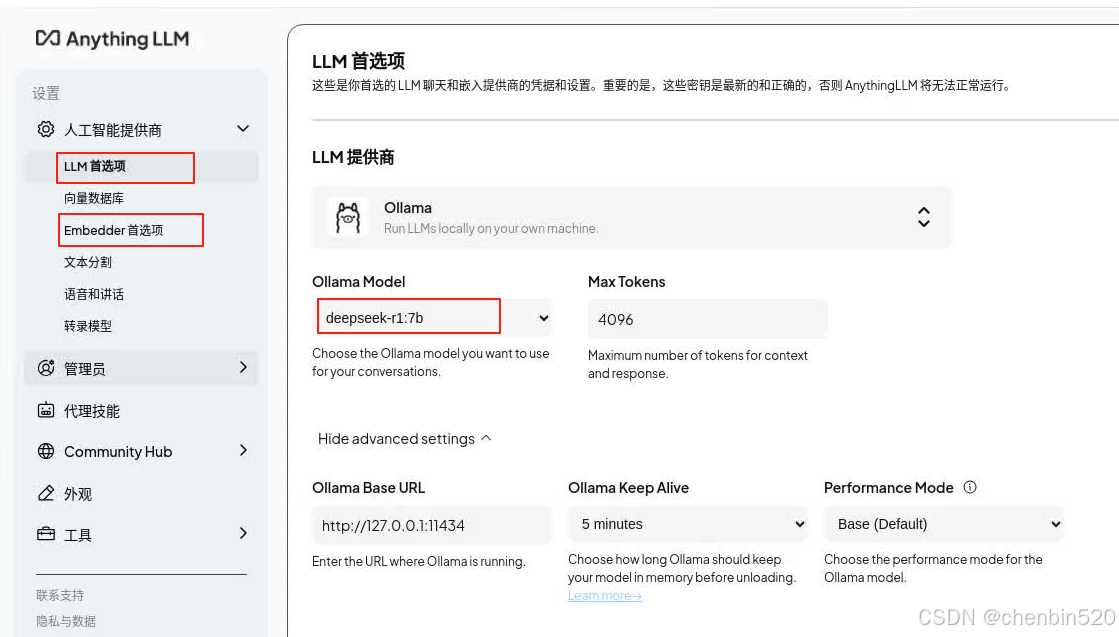The image size is (1119, 637).
Task: Open 转录模型 settings
Action: [88, 326]
